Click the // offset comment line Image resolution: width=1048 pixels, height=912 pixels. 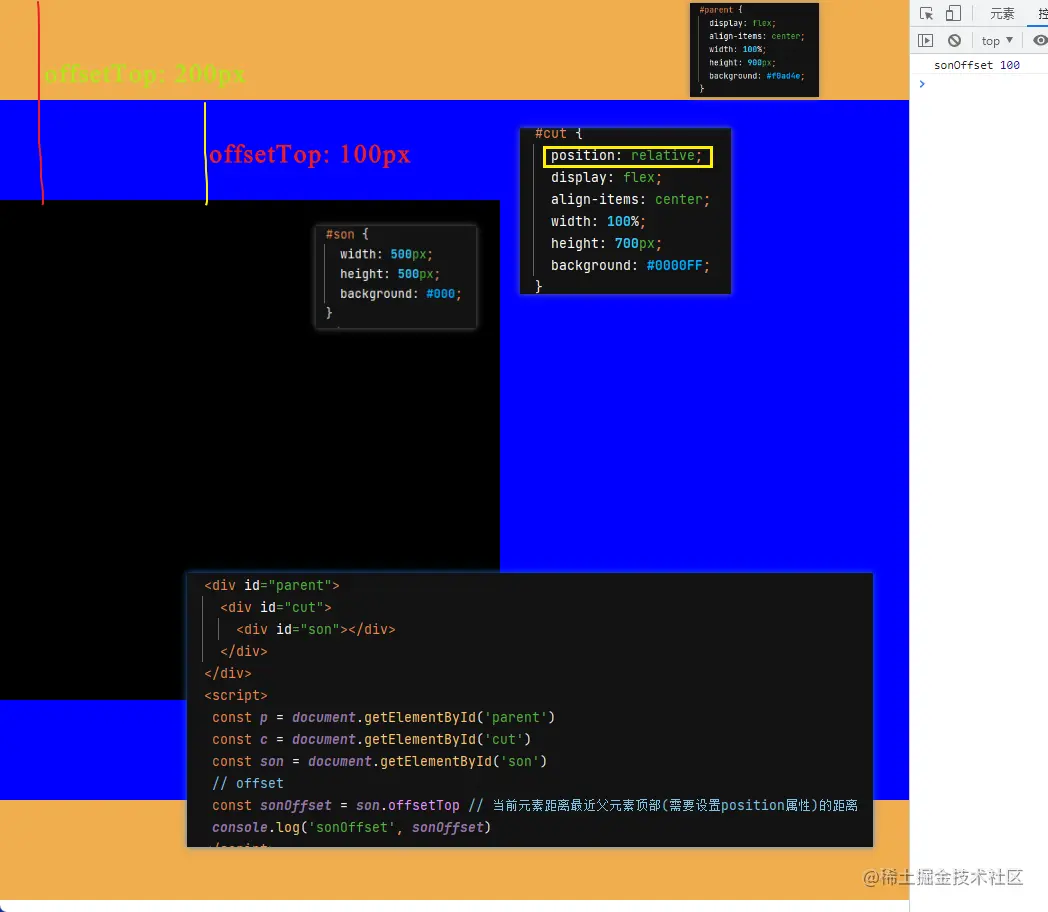[x=248, y=784]
